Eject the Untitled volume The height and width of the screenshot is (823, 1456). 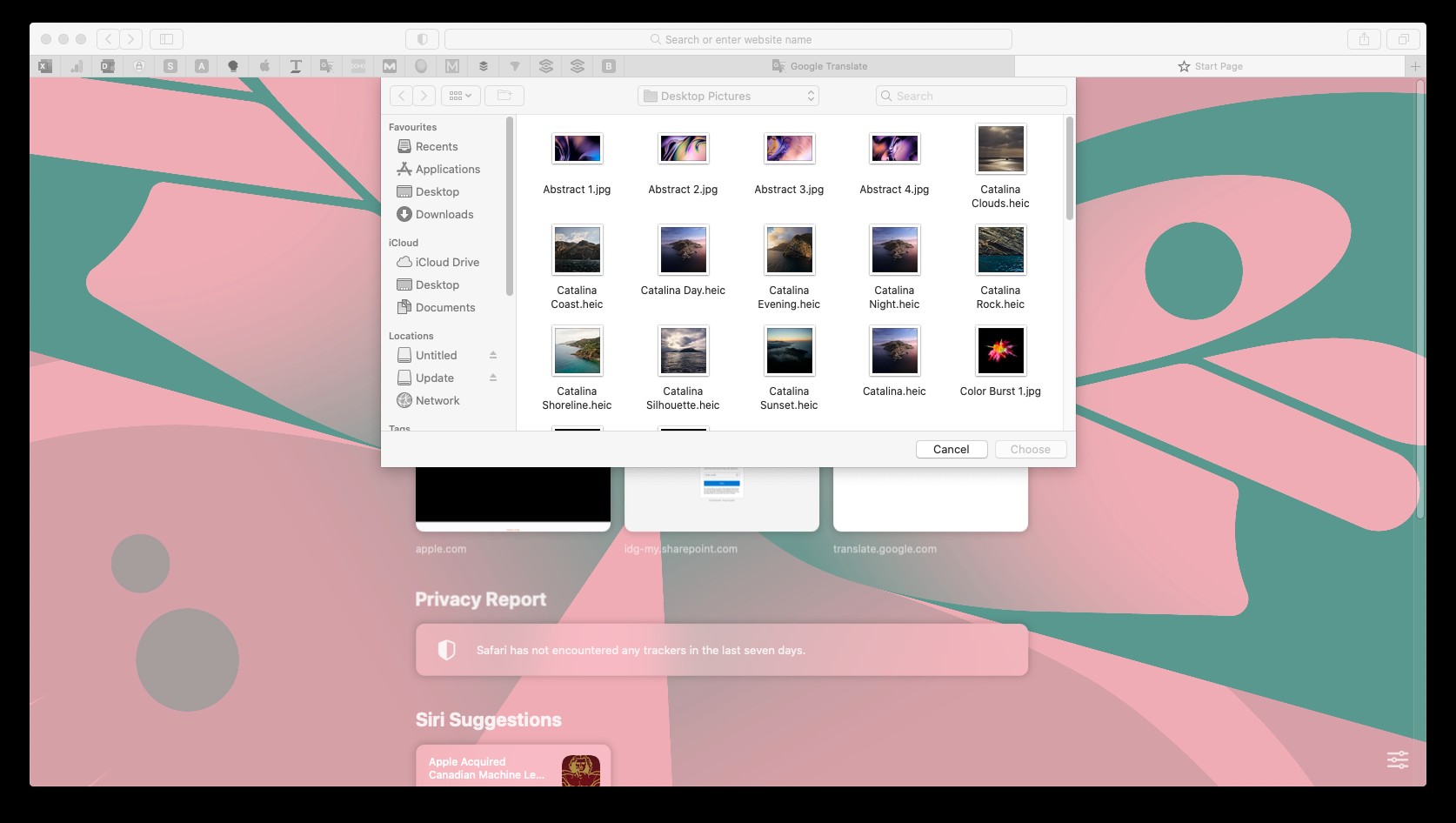click(493, 355)
